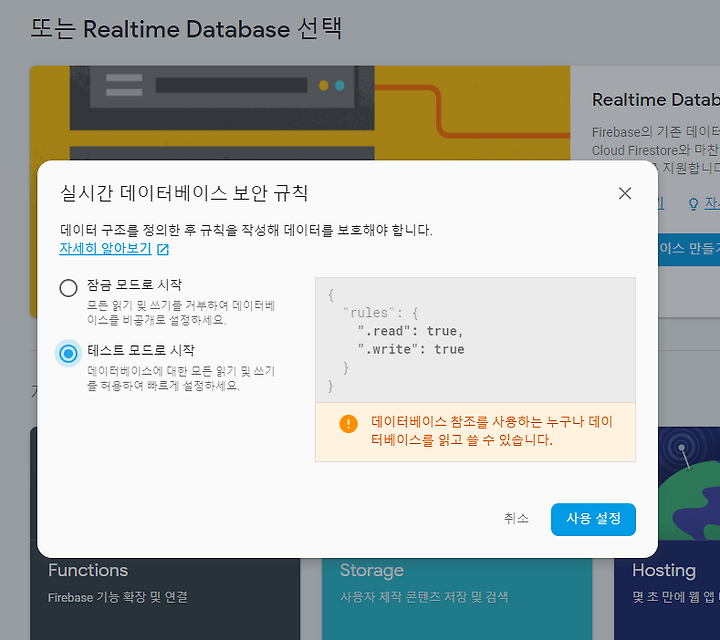Click the rules JSON code preview

coord(475,340)
